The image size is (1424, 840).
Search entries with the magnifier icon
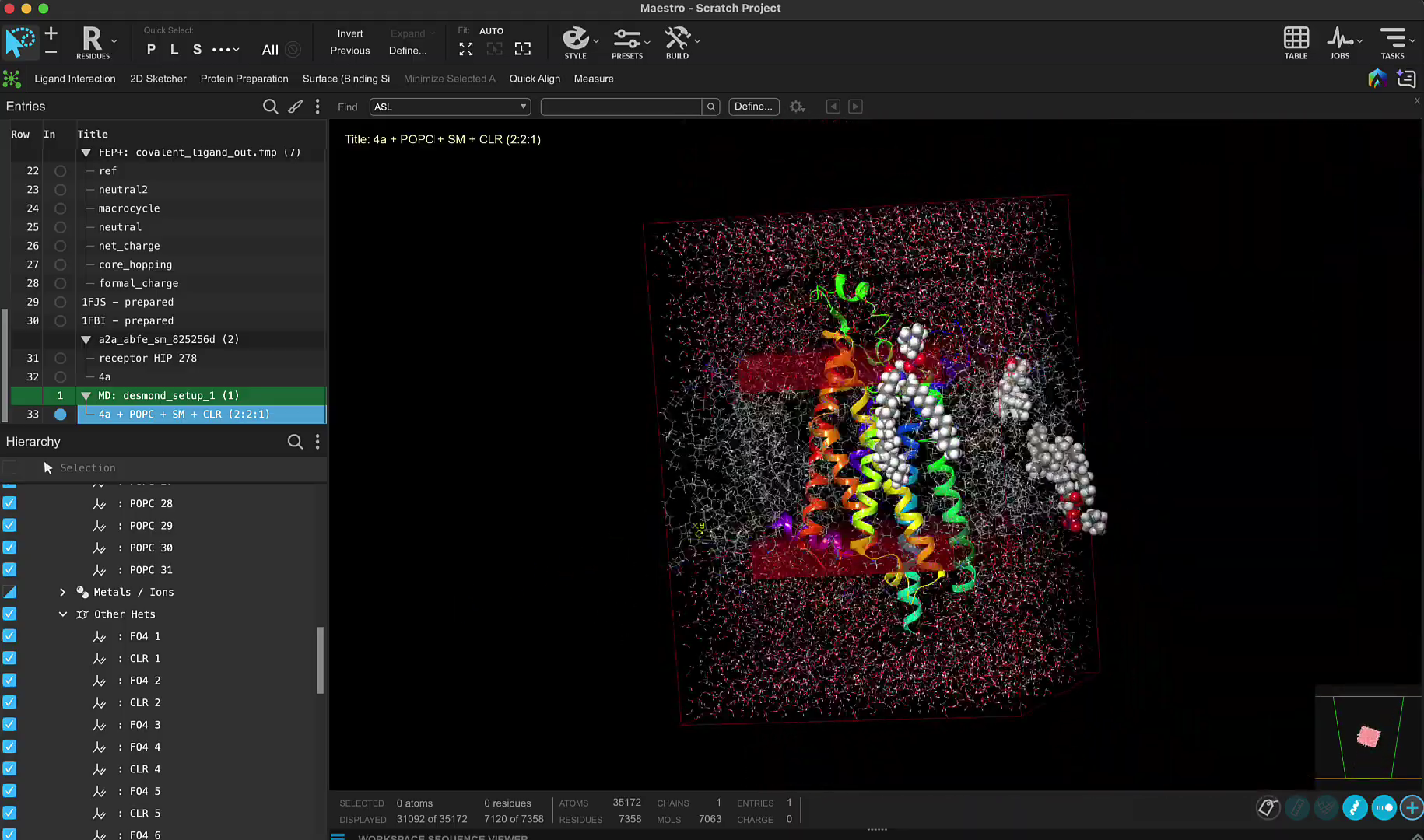[x=270, y=107]
